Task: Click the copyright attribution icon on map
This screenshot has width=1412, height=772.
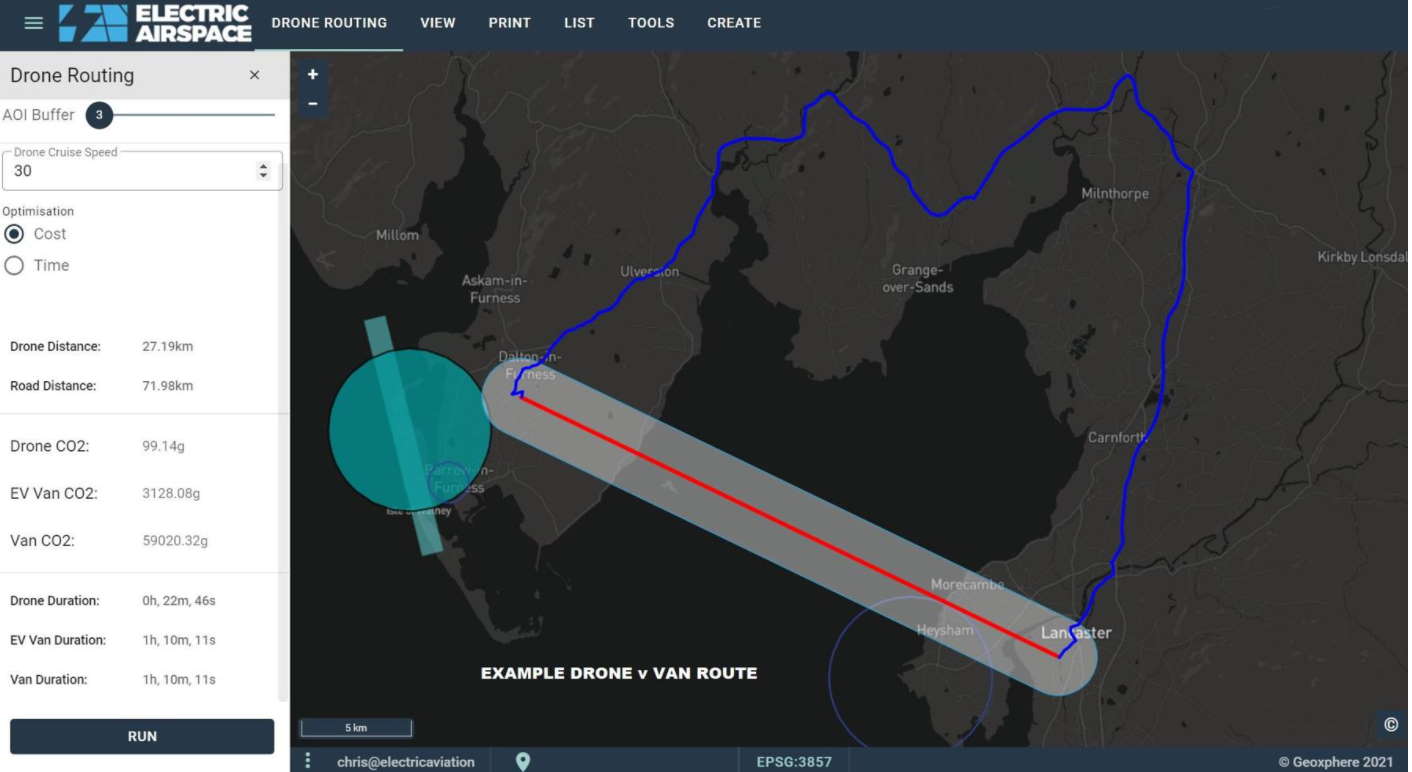Action: tap(1390, 725)
